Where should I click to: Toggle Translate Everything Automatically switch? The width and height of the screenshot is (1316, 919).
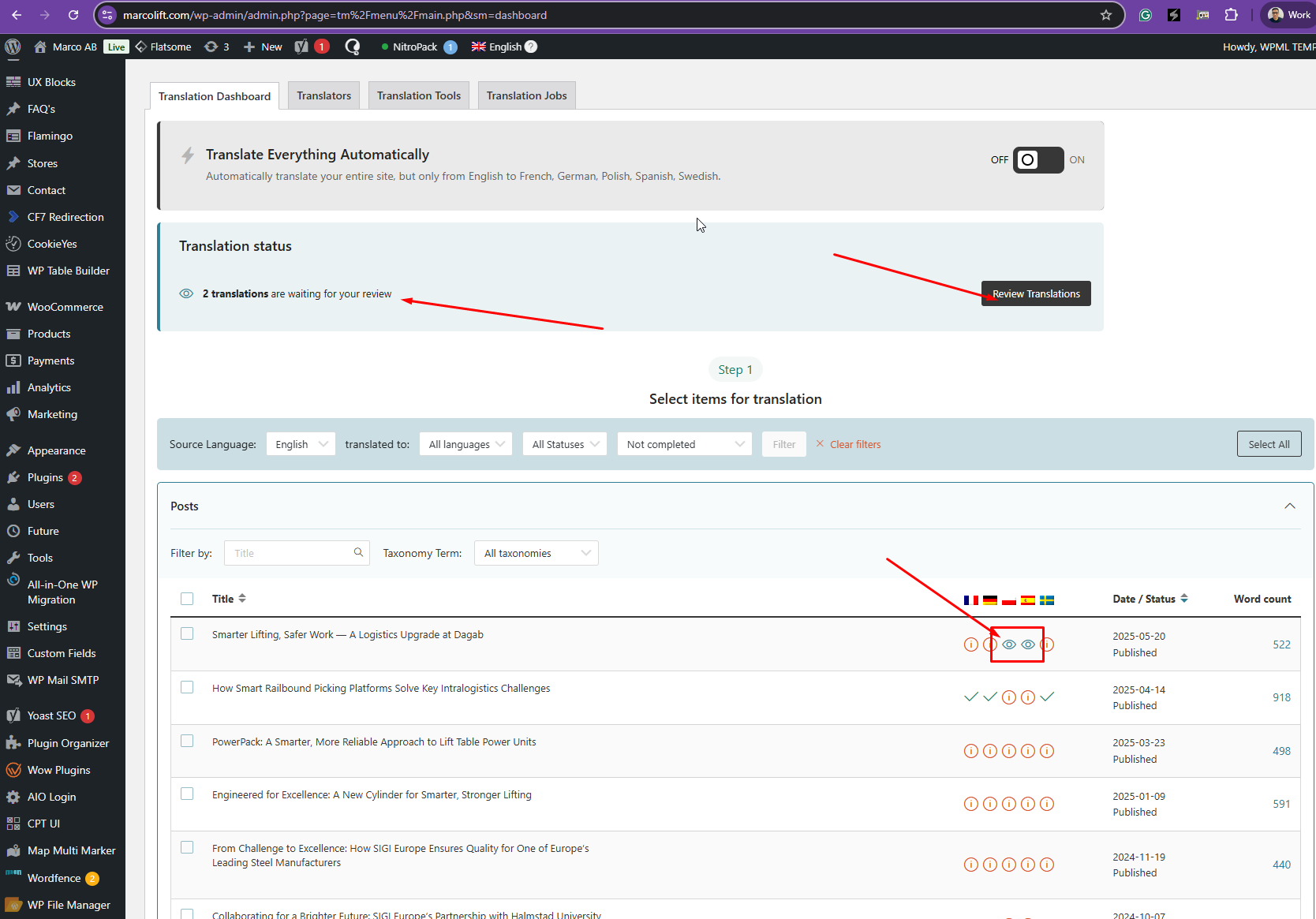[x=1037, y=160]
